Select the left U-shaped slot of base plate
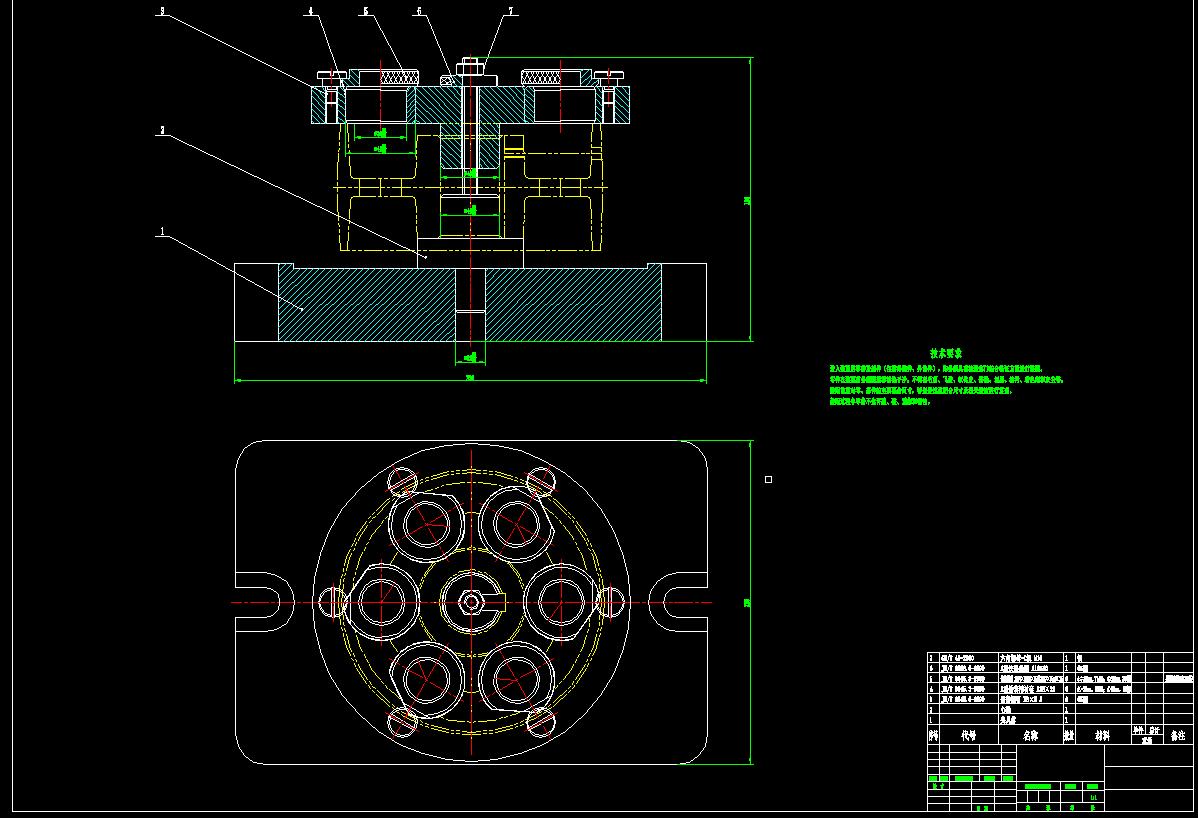 click(x=264, y=602)
